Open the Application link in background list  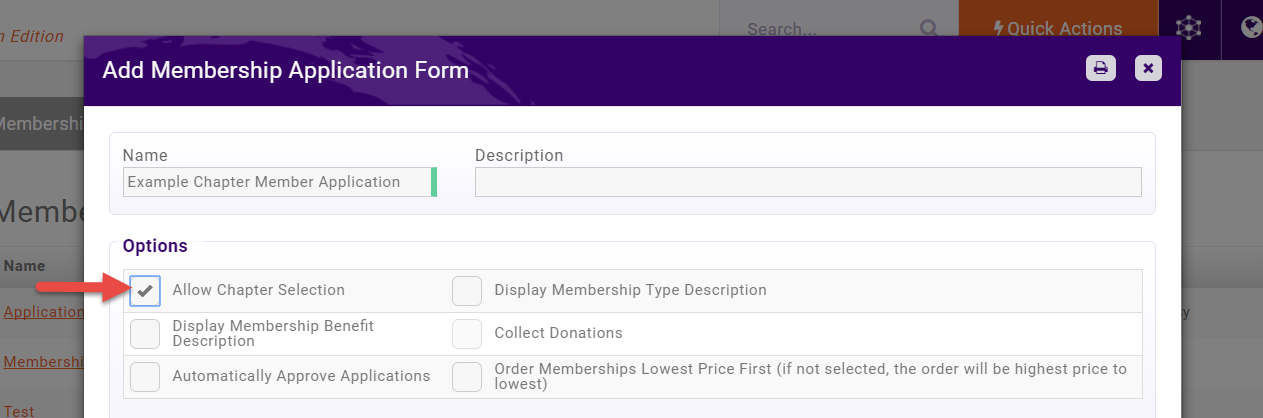tap(43, 311)
